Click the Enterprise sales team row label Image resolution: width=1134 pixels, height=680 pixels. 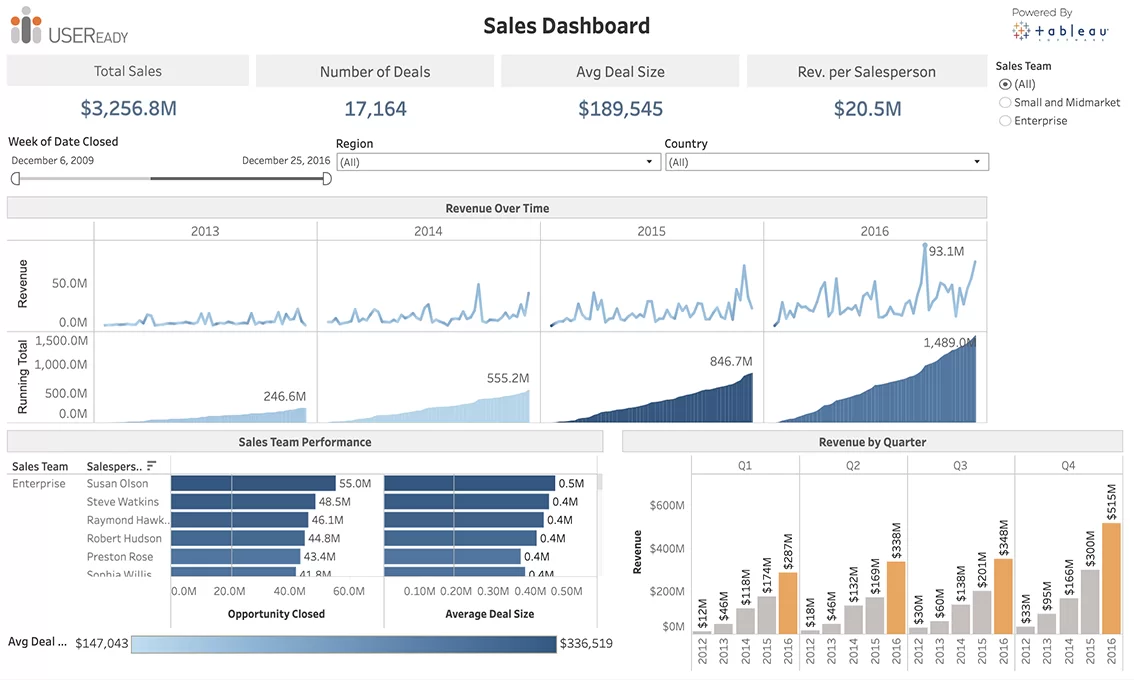click(38, 483)
